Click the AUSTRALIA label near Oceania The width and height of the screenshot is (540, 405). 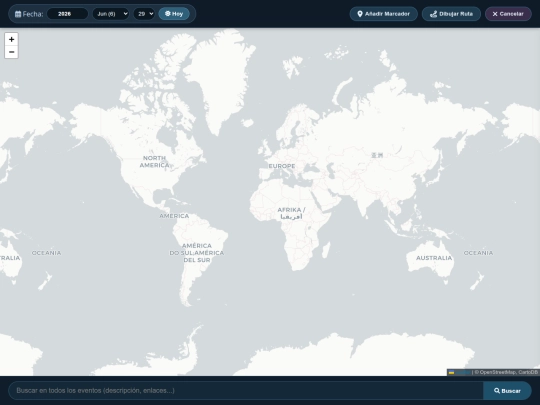click(434, 258)
